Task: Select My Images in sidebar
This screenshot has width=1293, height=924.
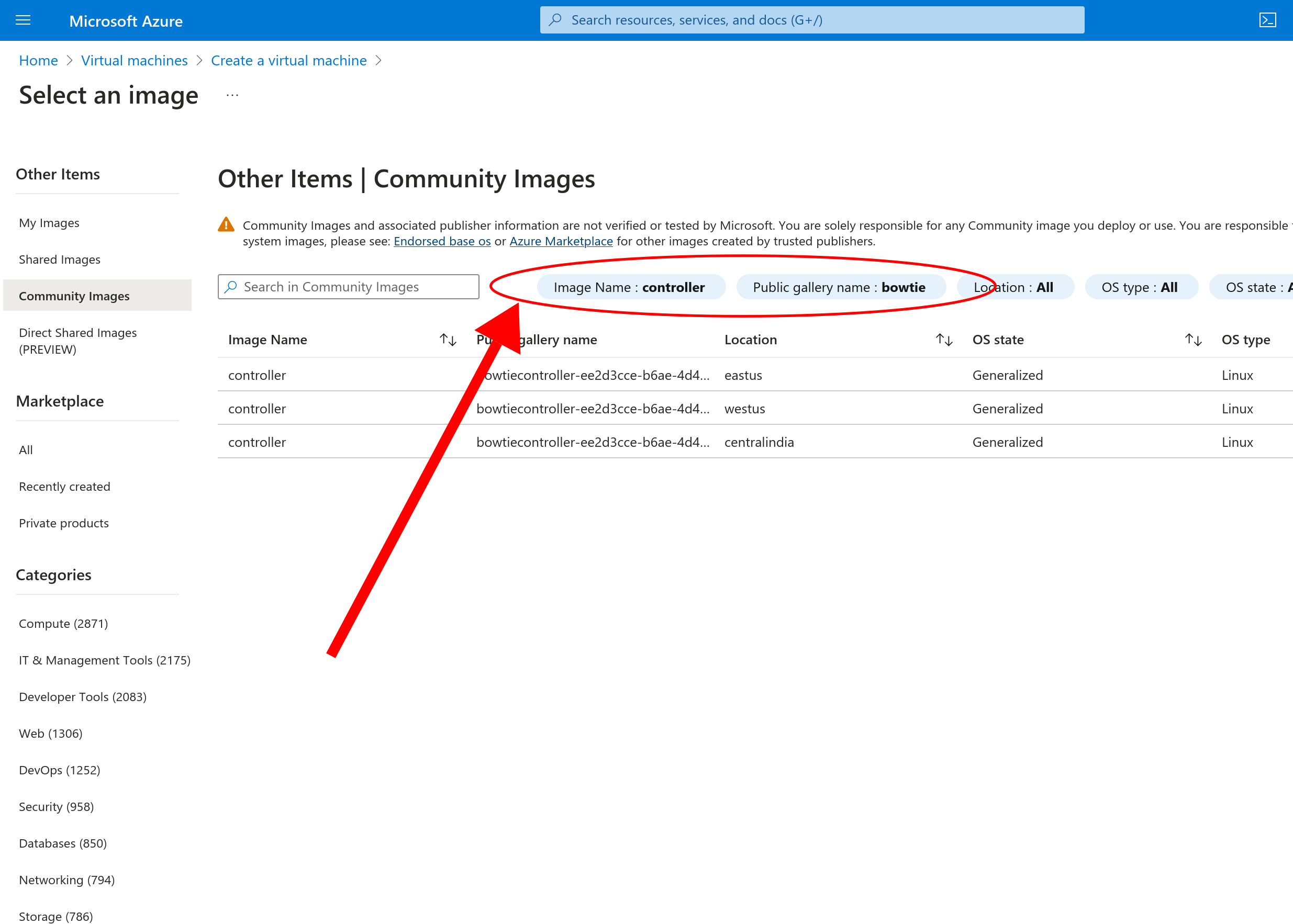Action: pos(49,223)
